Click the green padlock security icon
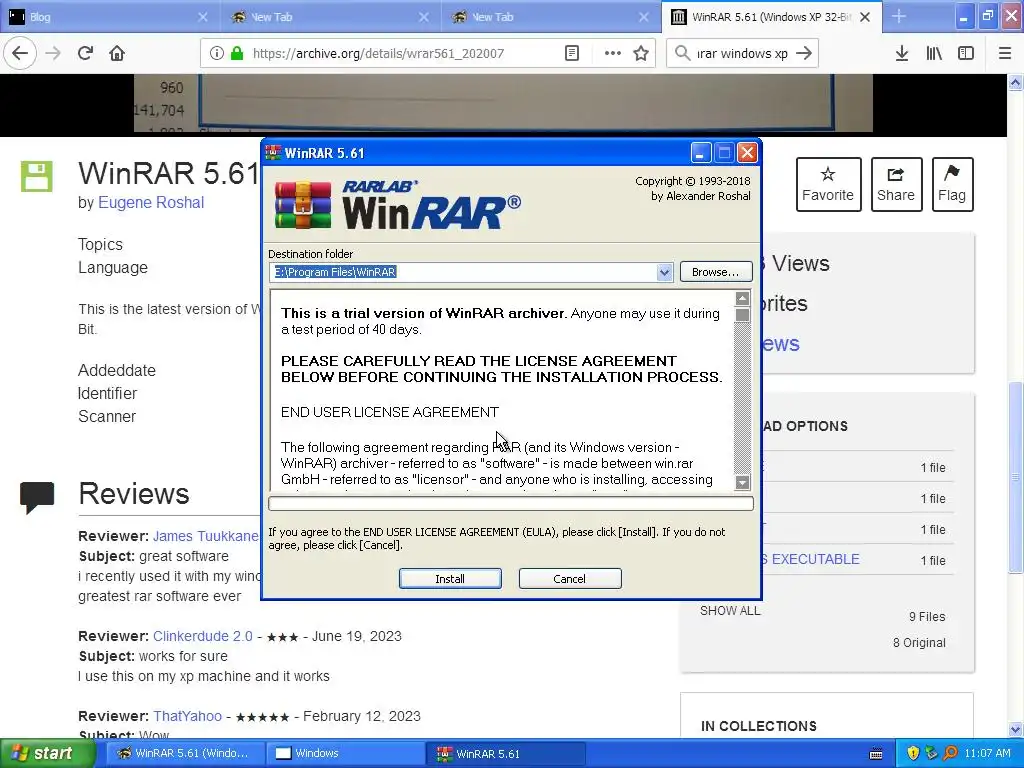The height and width of the screenshot is (768, 1024). [237, 53]
